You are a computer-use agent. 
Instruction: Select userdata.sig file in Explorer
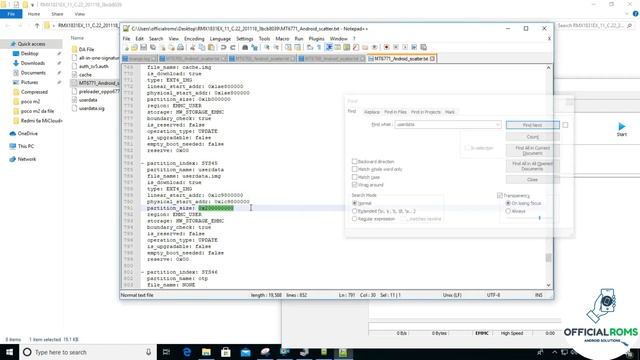91,109
